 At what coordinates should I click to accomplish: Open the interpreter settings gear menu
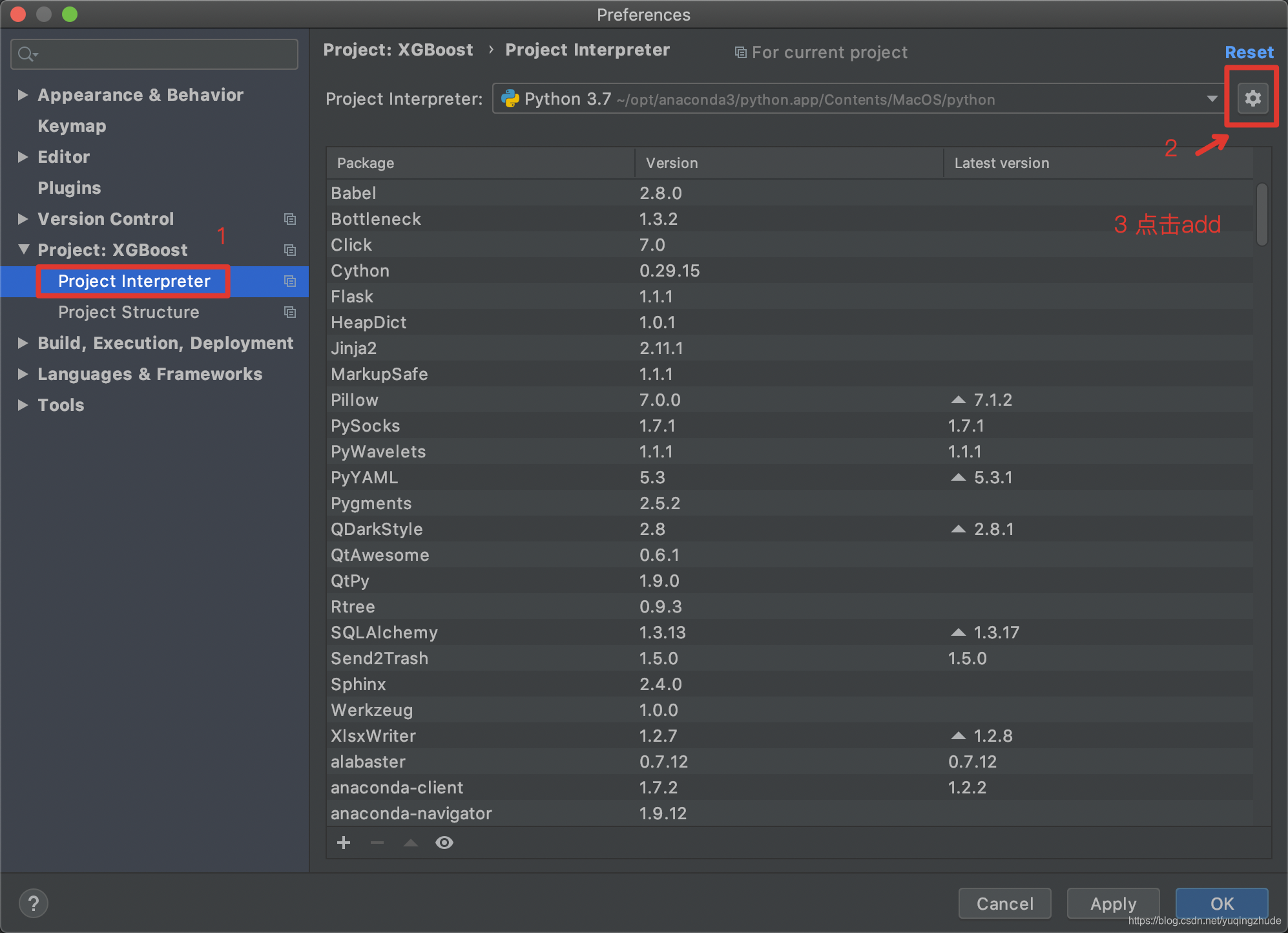(x=1252, y=98)
